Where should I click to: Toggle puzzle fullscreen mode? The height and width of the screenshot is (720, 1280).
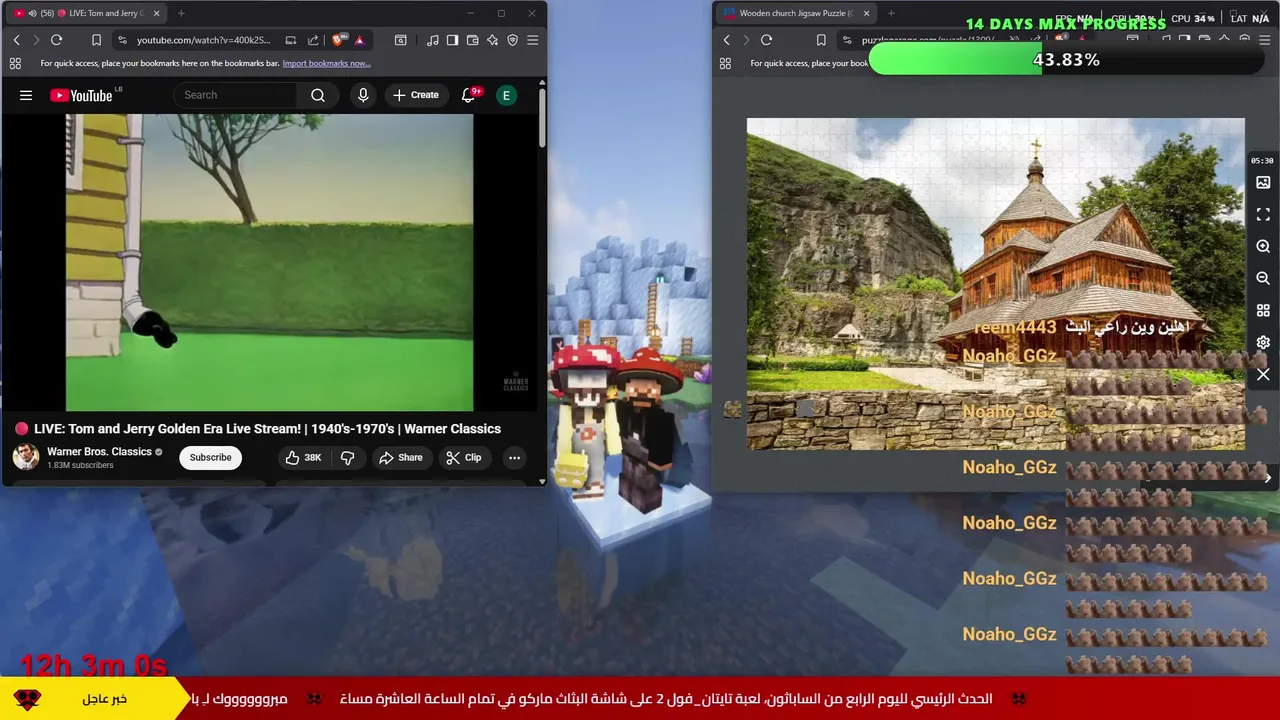click(x=1263, y=215)
